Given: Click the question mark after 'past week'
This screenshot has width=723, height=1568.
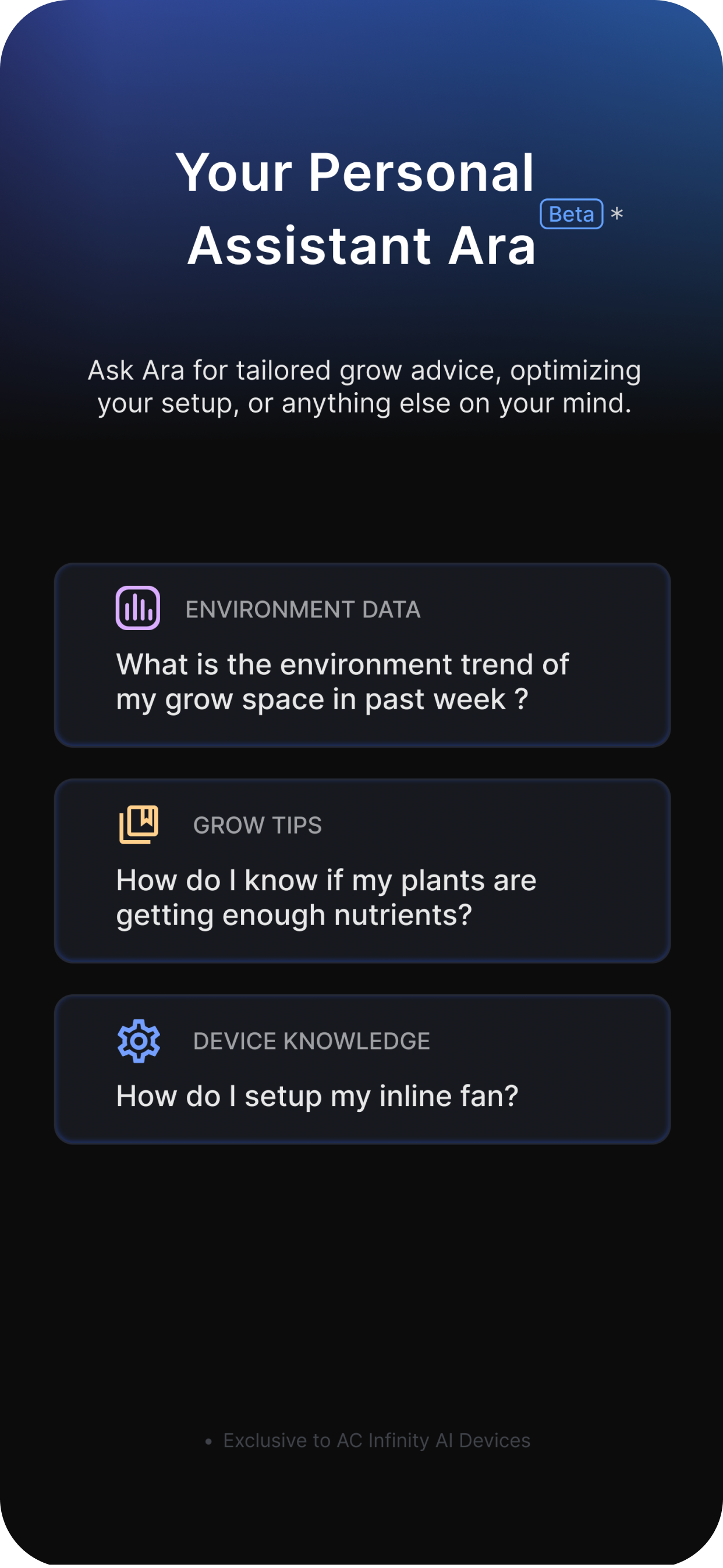Looking at the screenshot, I should 521,699.
